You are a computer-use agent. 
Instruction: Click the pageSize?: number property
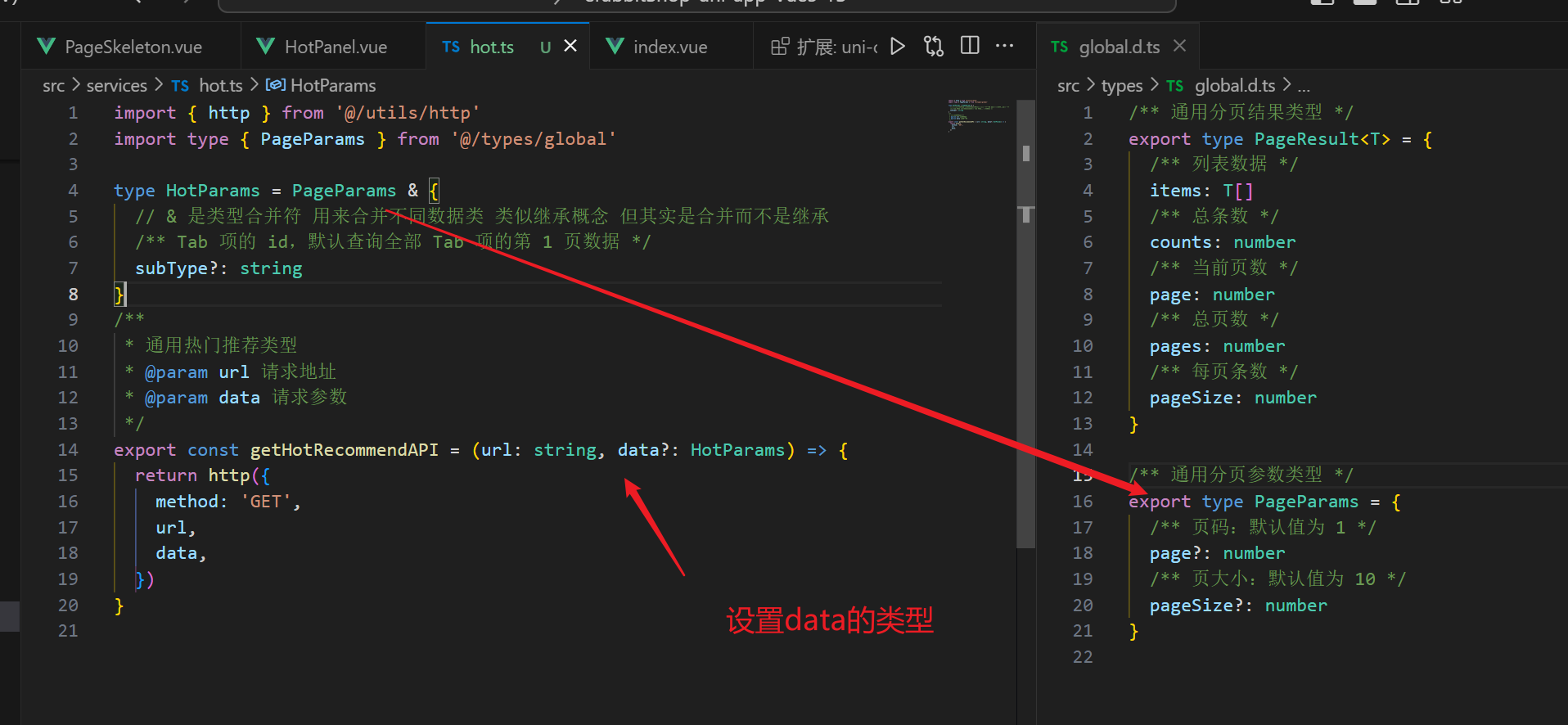(x=1238, y=606)
